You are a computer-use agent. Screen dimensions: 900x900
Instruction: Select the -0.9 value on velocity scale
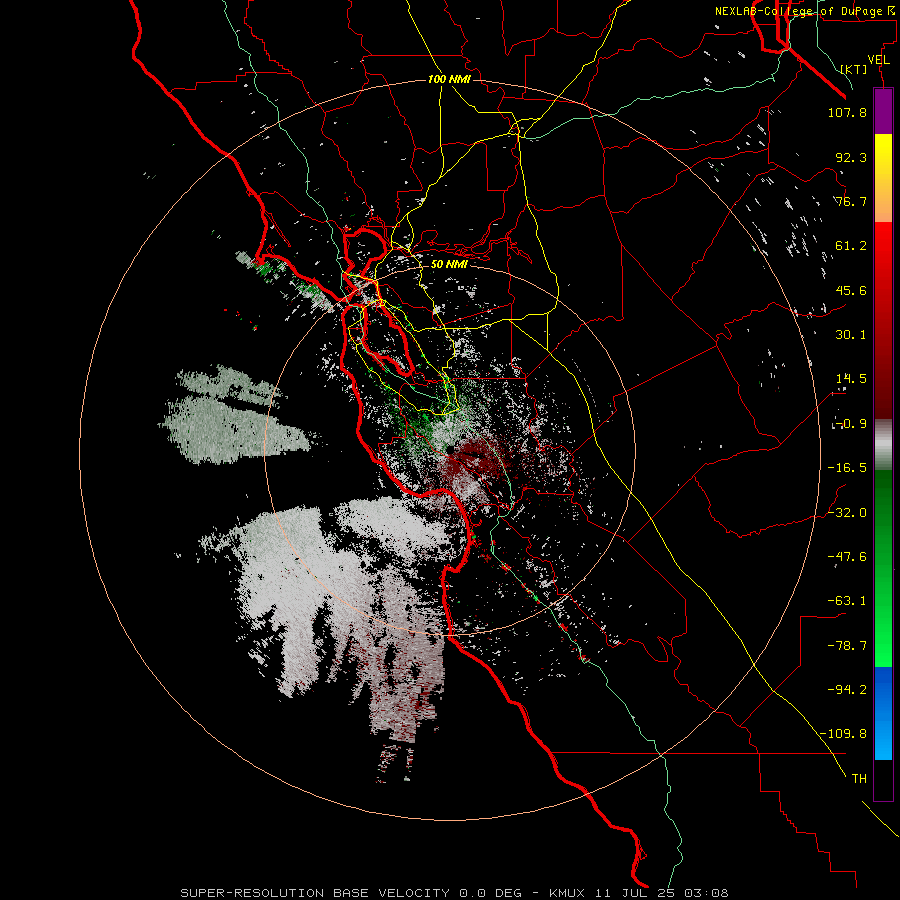click(849, 424)
